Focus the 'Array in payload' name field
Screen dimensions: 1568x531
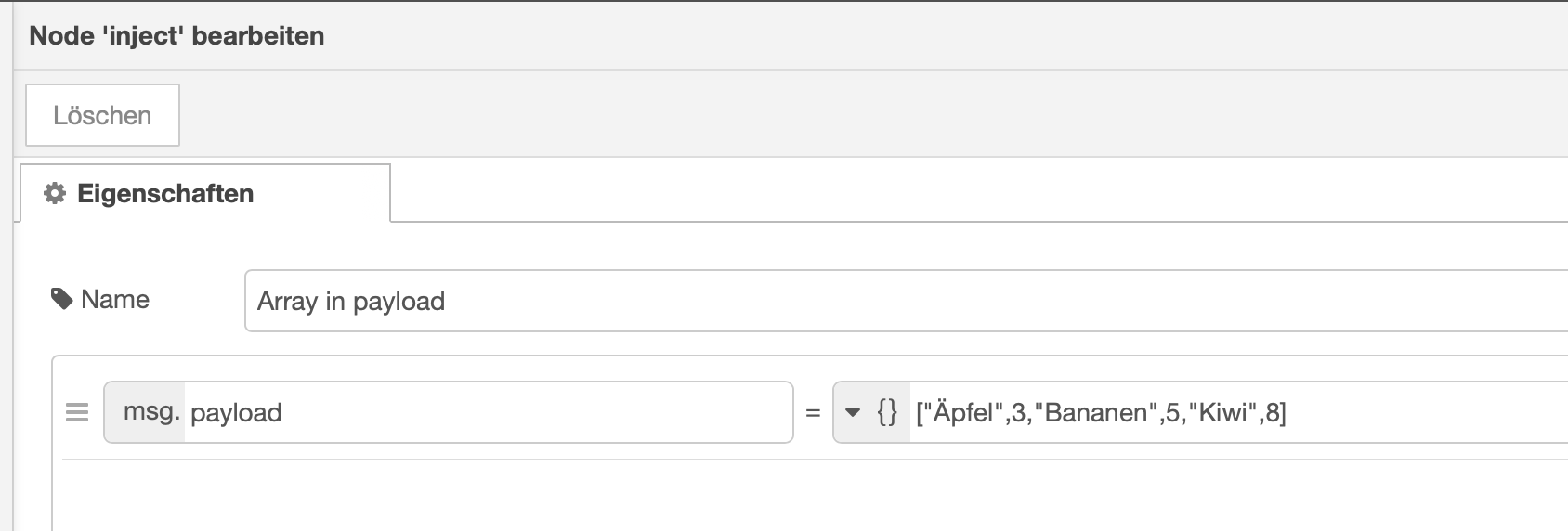[x=836, y=301]
